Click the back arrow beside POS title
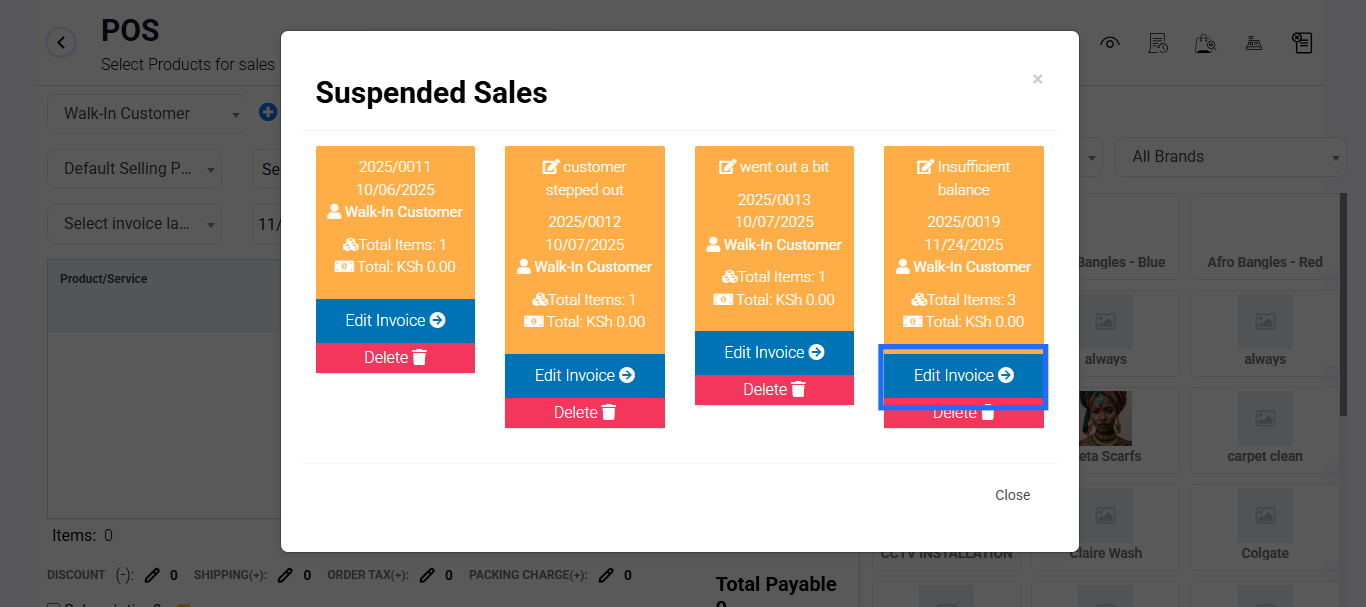Screen dimensions: 1366x607 tap(61, 43)
